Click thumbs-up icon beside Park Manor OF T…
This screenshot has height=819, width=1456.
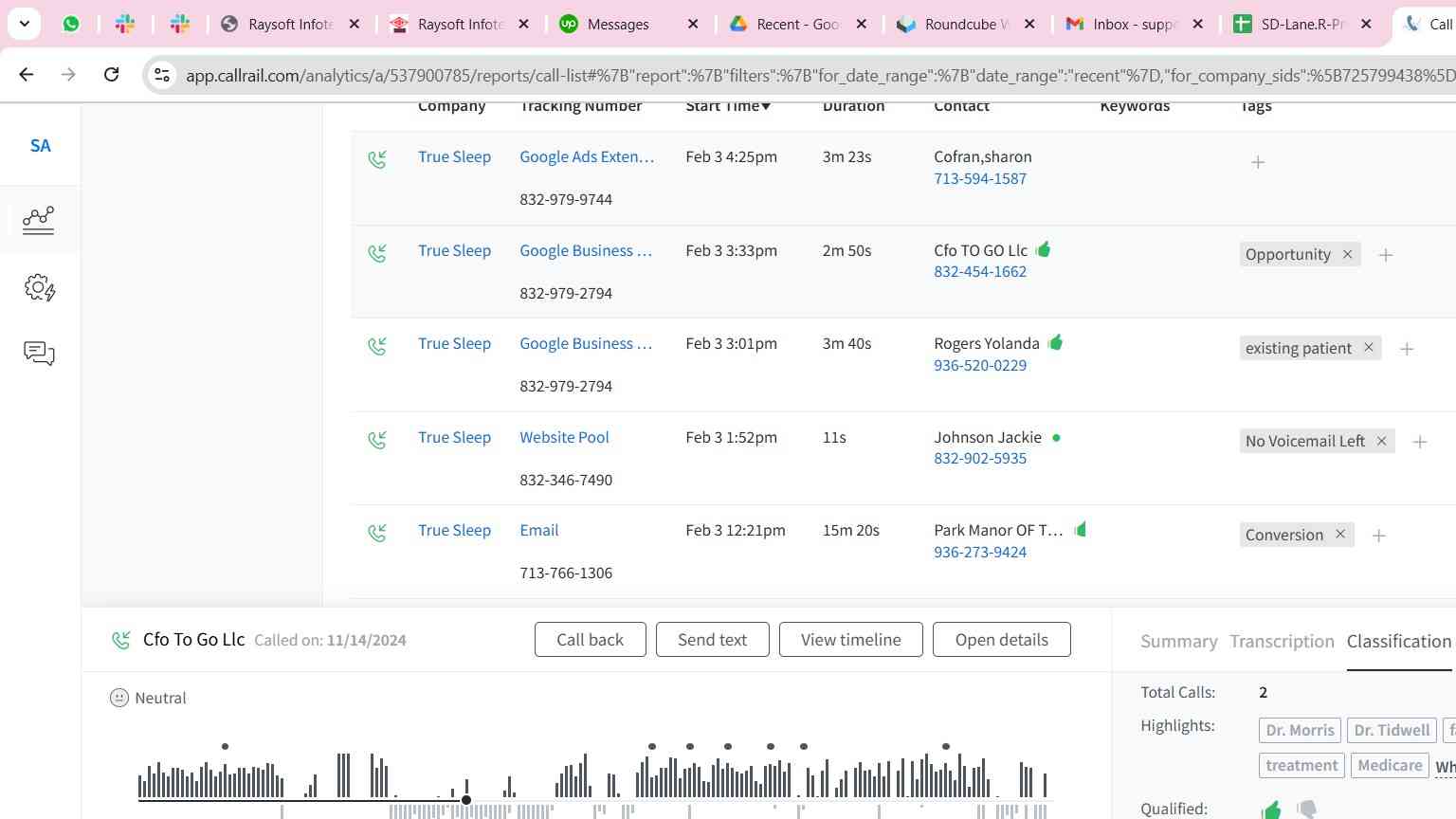point(1081,529)
